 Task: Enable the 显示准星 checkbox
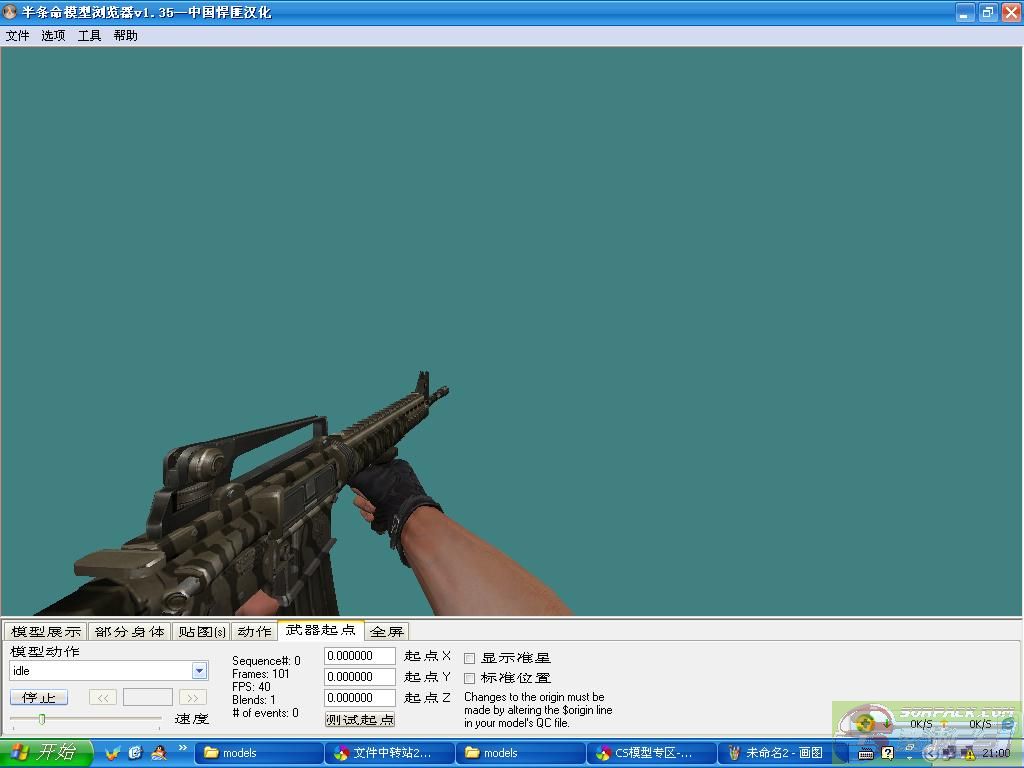pos(469,658)
